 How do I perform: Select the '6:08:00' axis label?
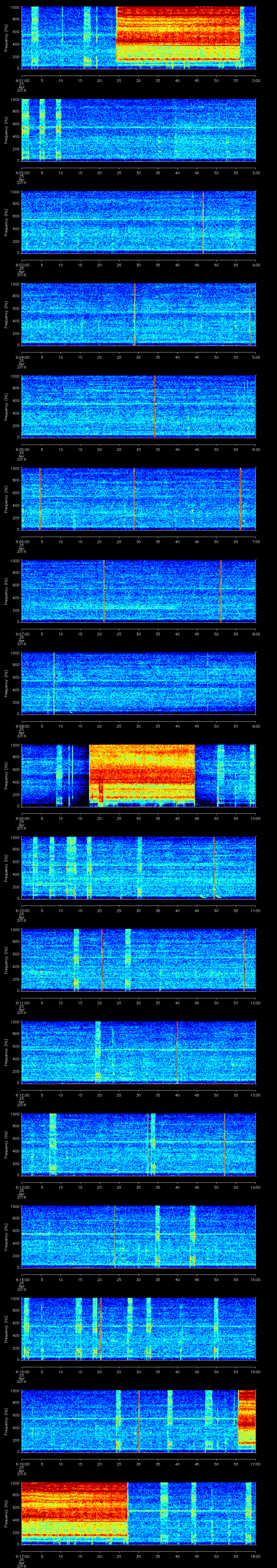tap(22, 726)
